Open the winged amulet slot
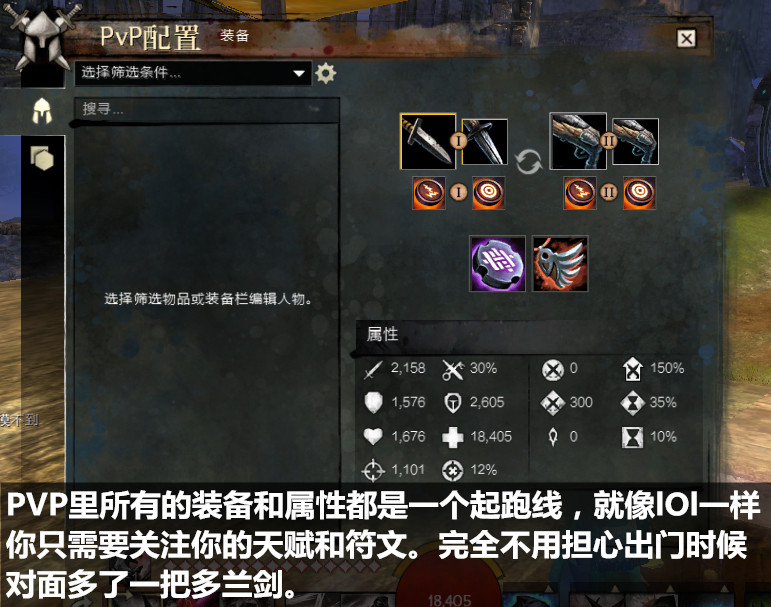The width and height of the screenshot is (771, 607). [x=560, y=264]
